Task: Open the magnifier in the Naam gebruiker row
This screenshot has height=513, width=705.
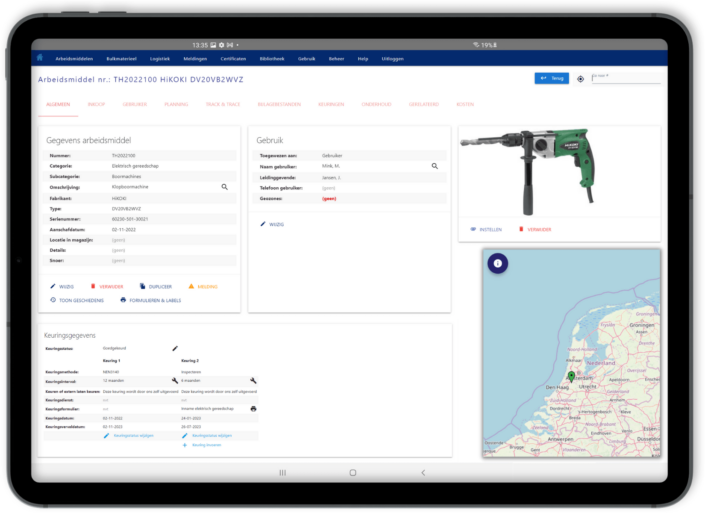Action: (435, 166)
